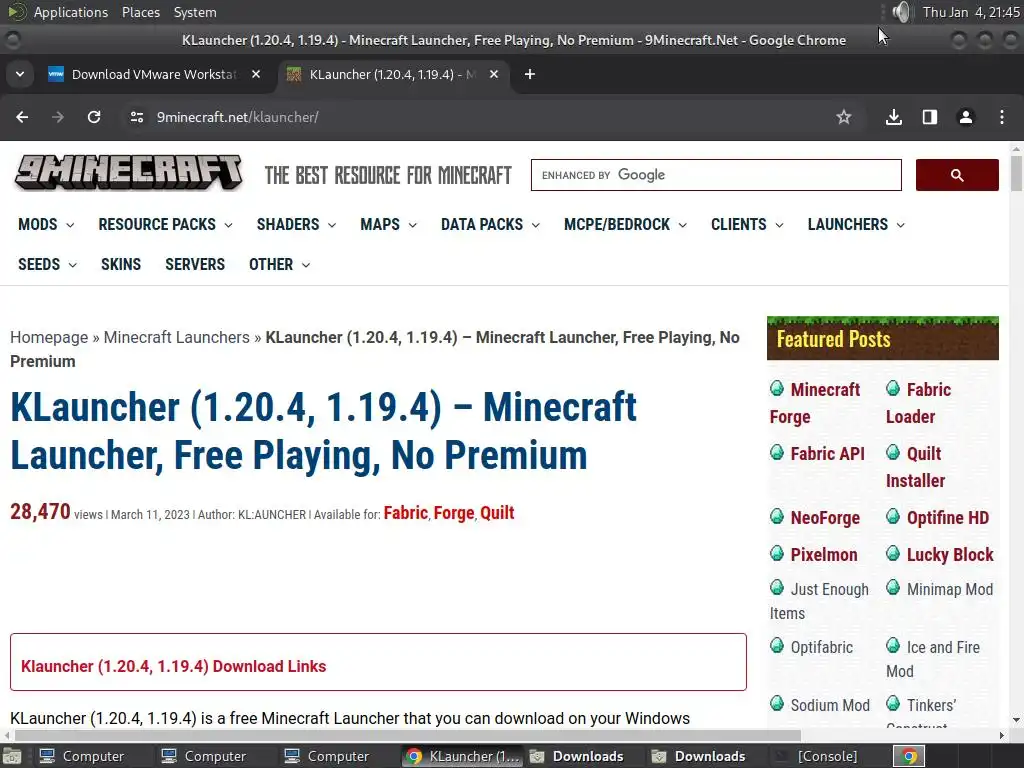
Task: Open the Fabric API featured post
Action: click(x=827, y=453)
